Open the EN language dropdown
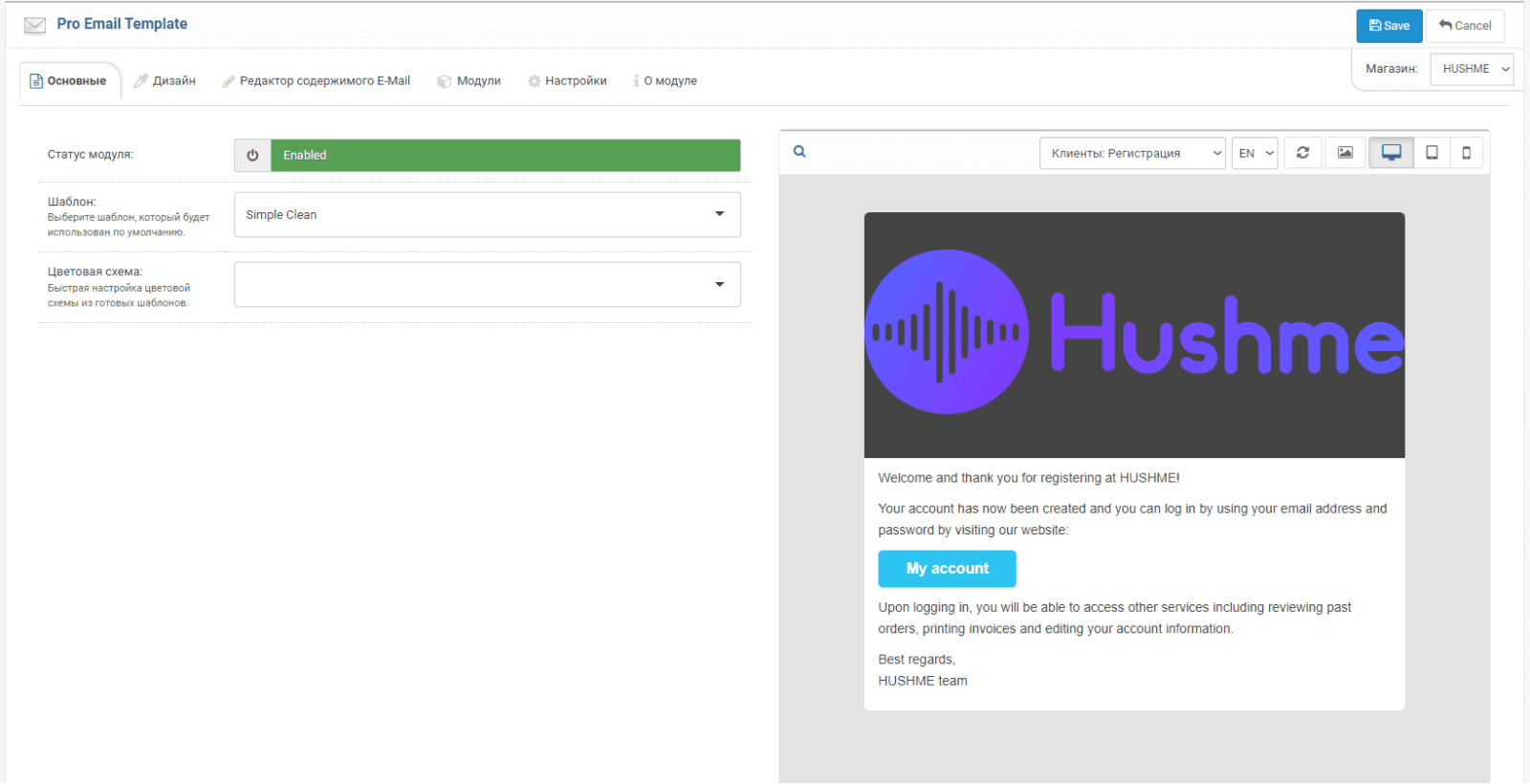Viewport: 1530px width, 784px height. tap(1255, 153)
